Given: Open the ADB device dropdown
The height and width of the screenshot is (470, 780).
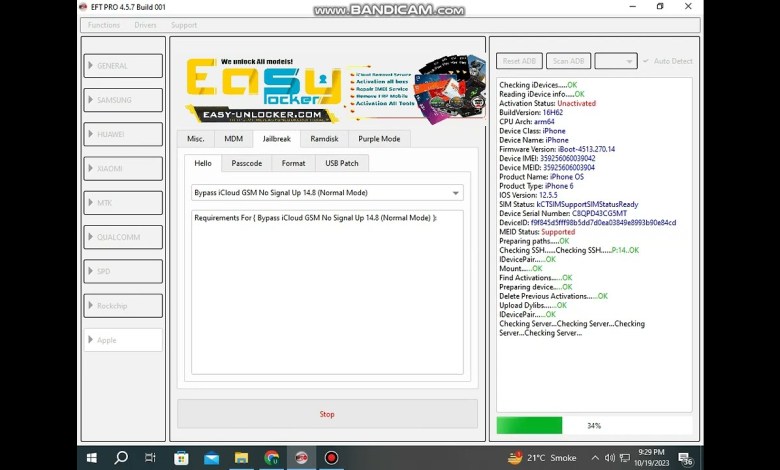Looking at the screenshot, I should 615,61.
